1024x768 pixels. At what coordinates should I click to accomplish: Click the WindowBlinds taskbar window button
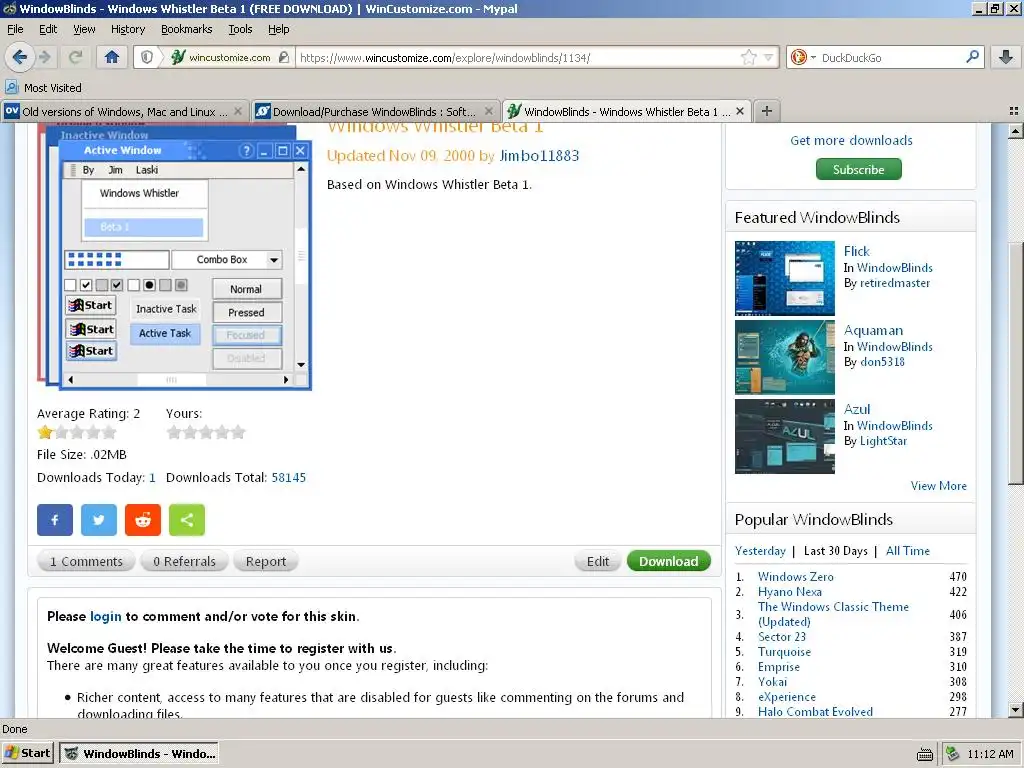[x=138, y=753]
